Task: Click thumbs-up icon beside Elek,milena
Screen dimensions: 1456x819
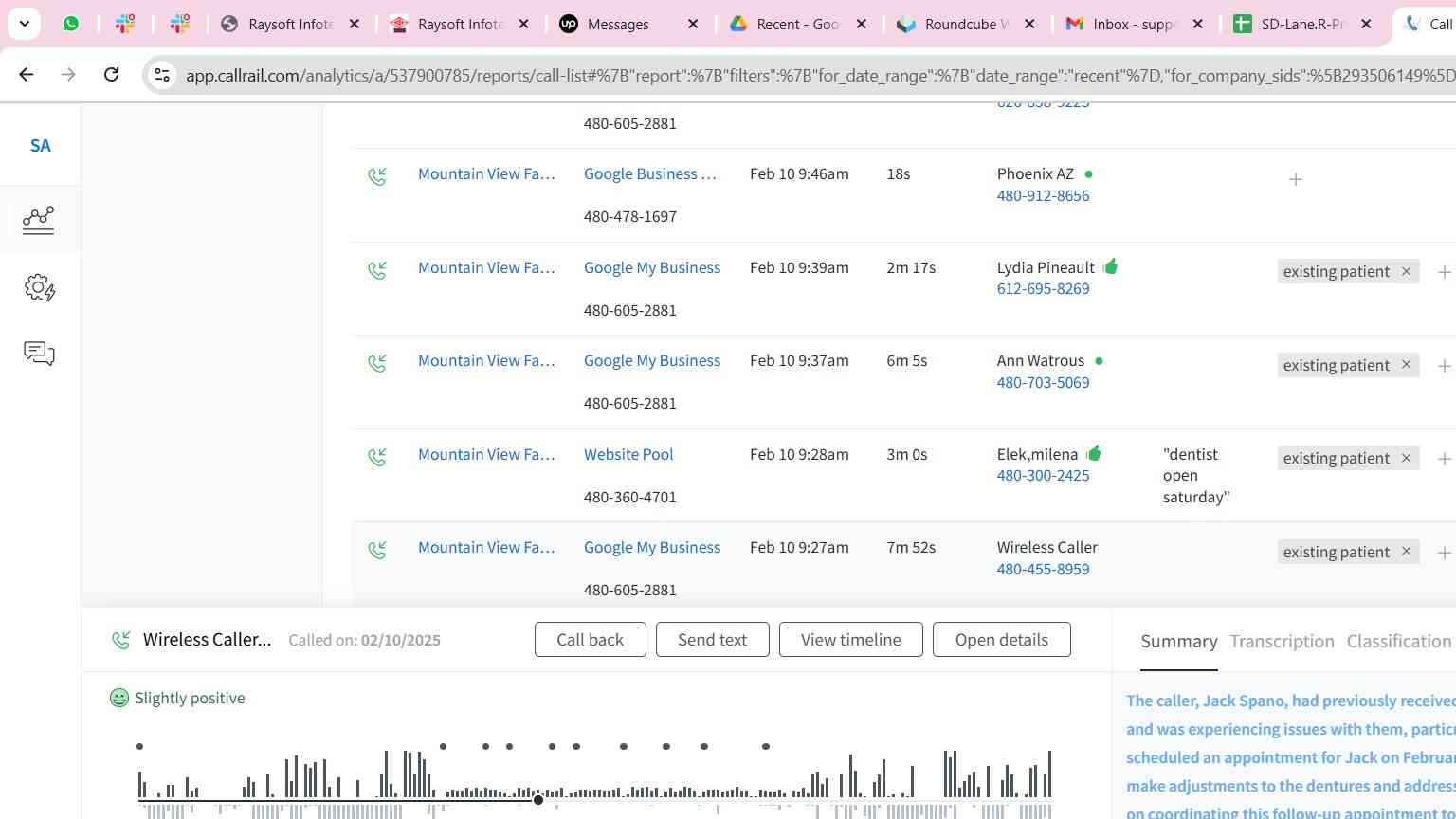Action: (x=1094, y=453)
